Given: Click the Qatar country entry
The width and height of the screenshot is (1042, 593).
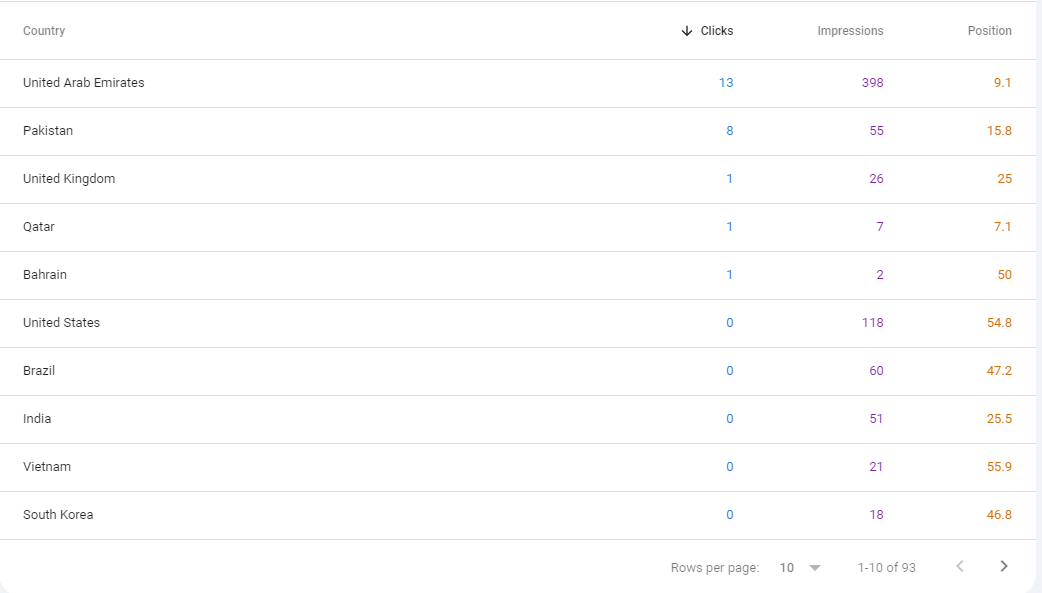Looking at the screenshot, I should [x=39, y=227].
